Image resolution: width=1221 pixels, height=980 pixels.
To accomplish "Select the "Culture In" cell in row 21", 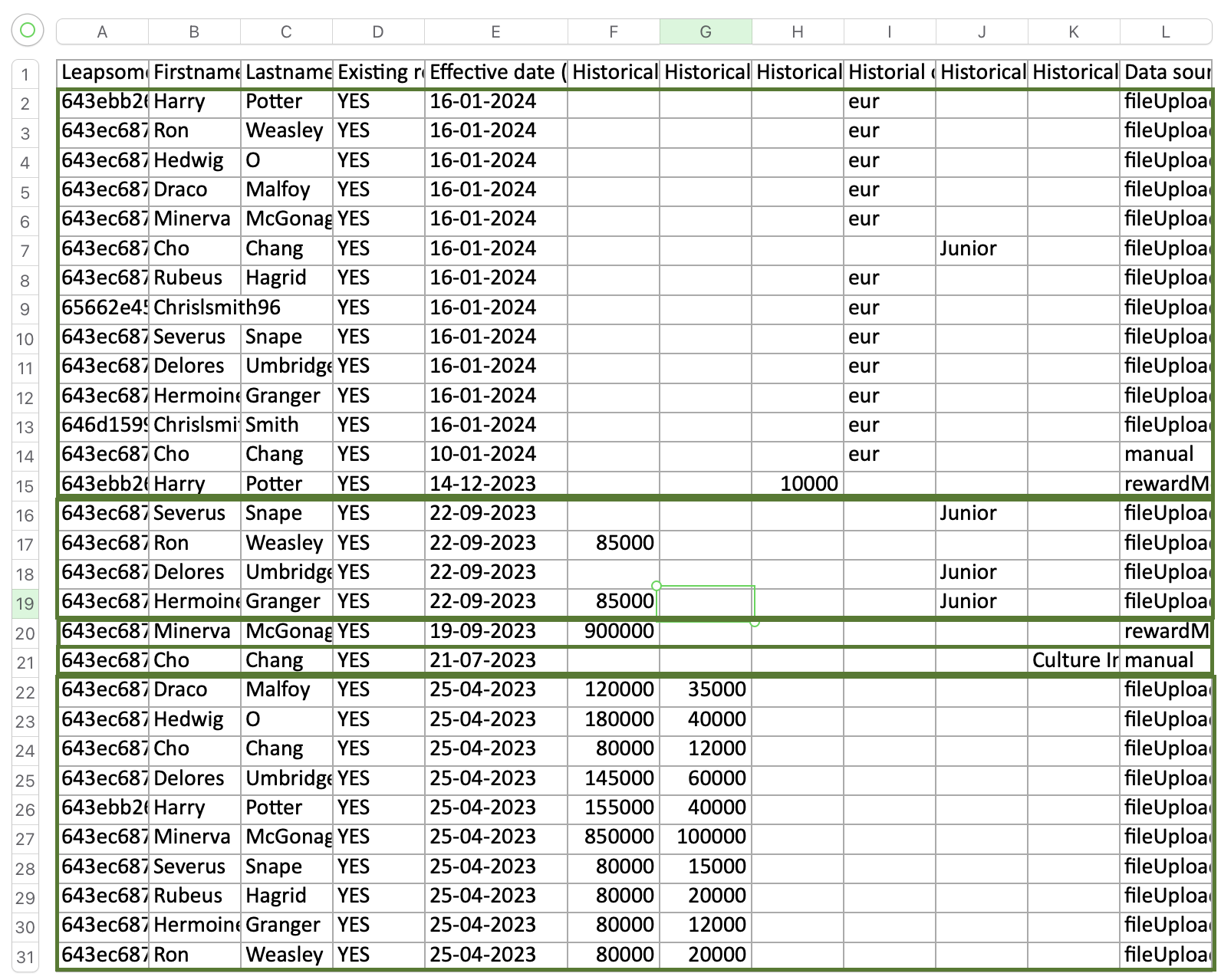I will [1074, 661].
